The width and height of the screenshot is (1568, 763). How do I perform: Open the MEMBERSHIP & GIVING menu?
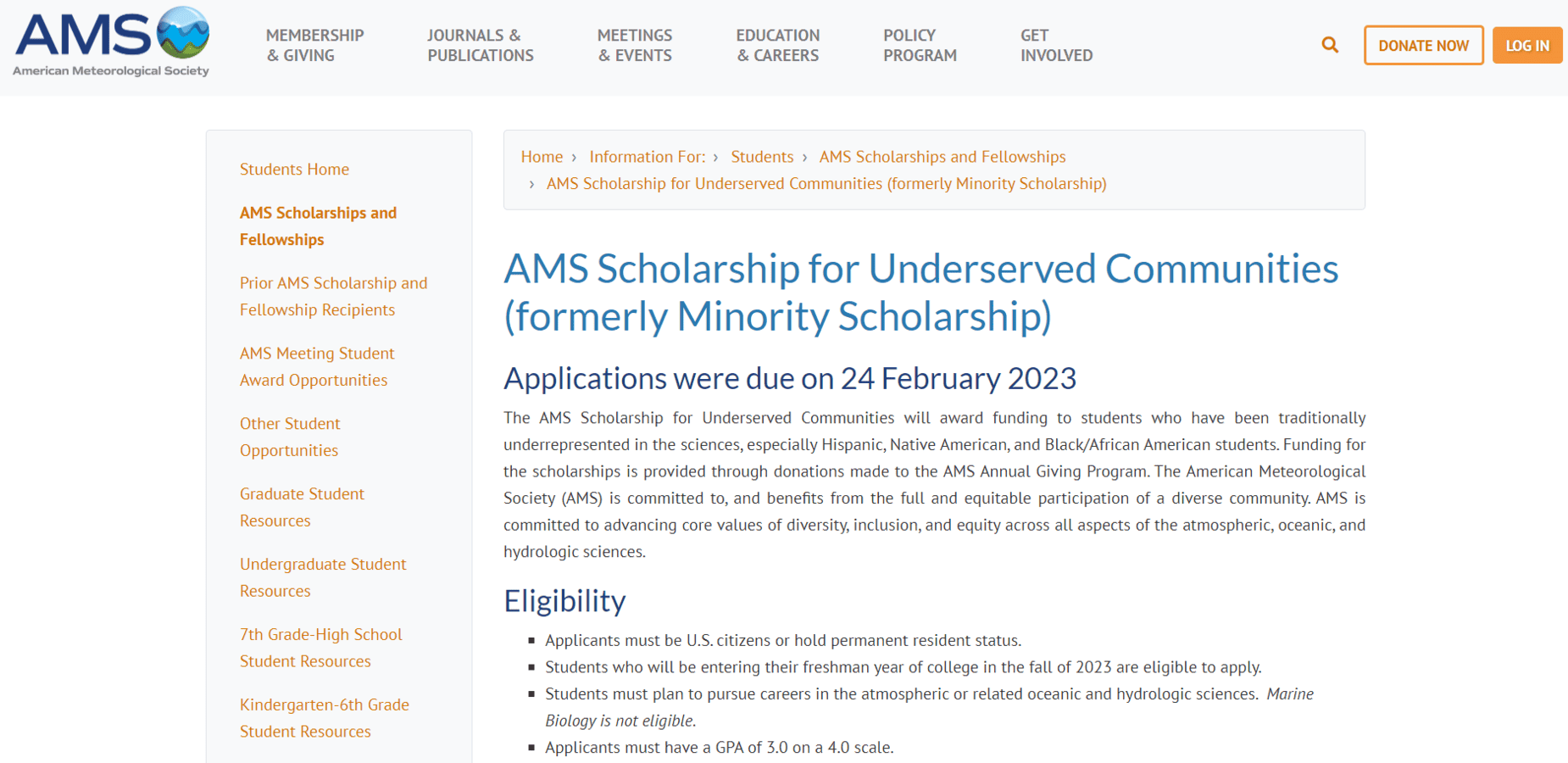(314, 45)
